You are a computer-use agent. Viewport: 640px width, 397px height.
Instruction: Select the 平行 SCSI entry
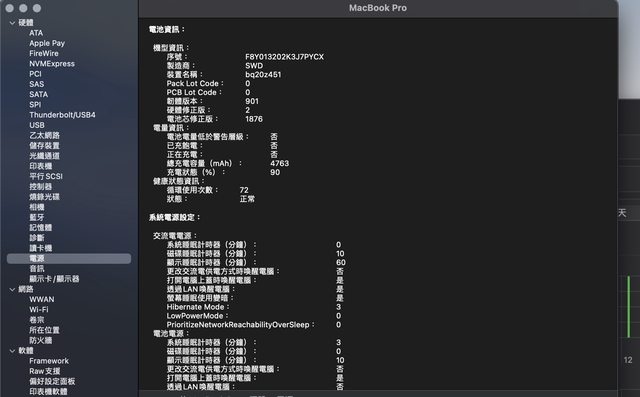pos(46,176)
